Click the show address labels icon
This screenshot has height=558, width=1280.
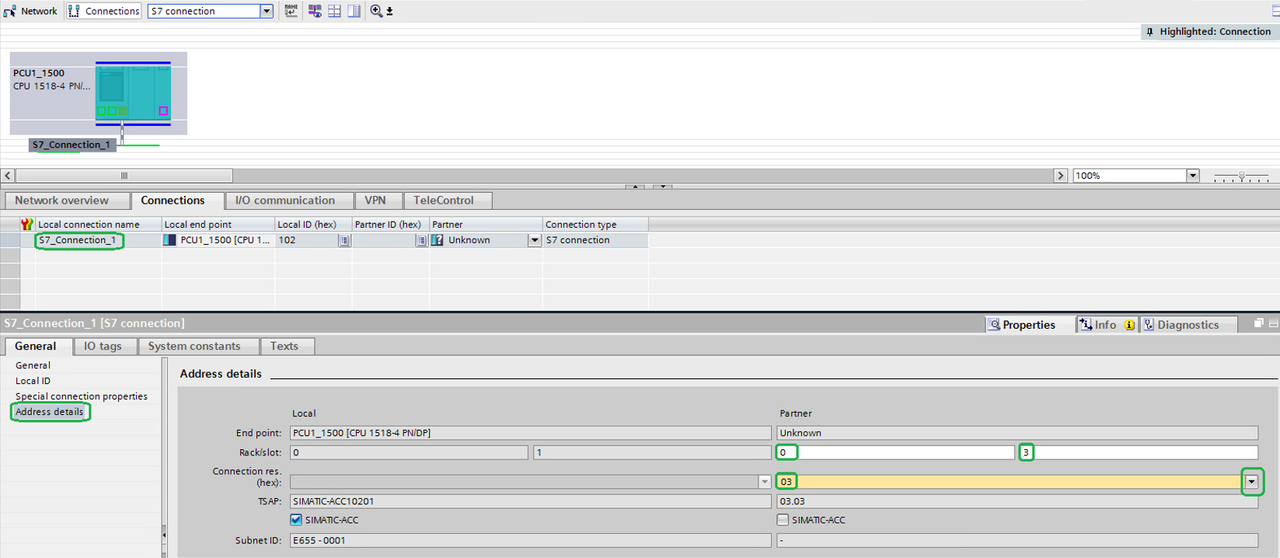point(315,11)
